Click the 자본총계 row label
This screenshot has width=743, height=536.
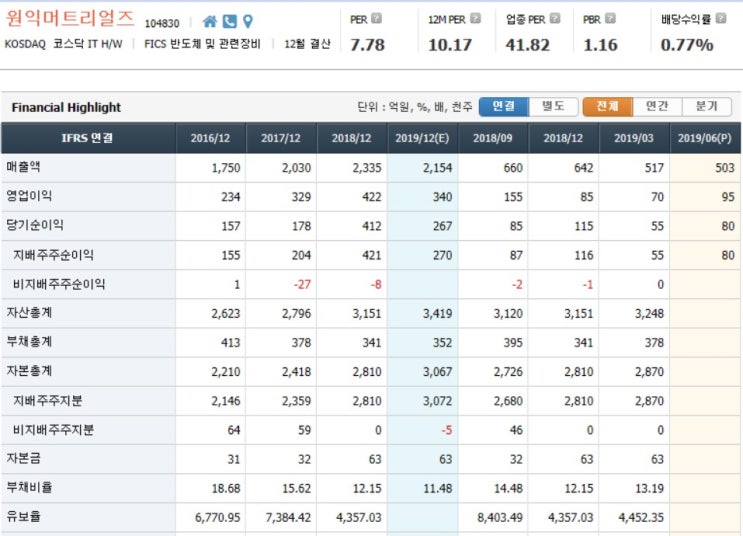point(29,371)
